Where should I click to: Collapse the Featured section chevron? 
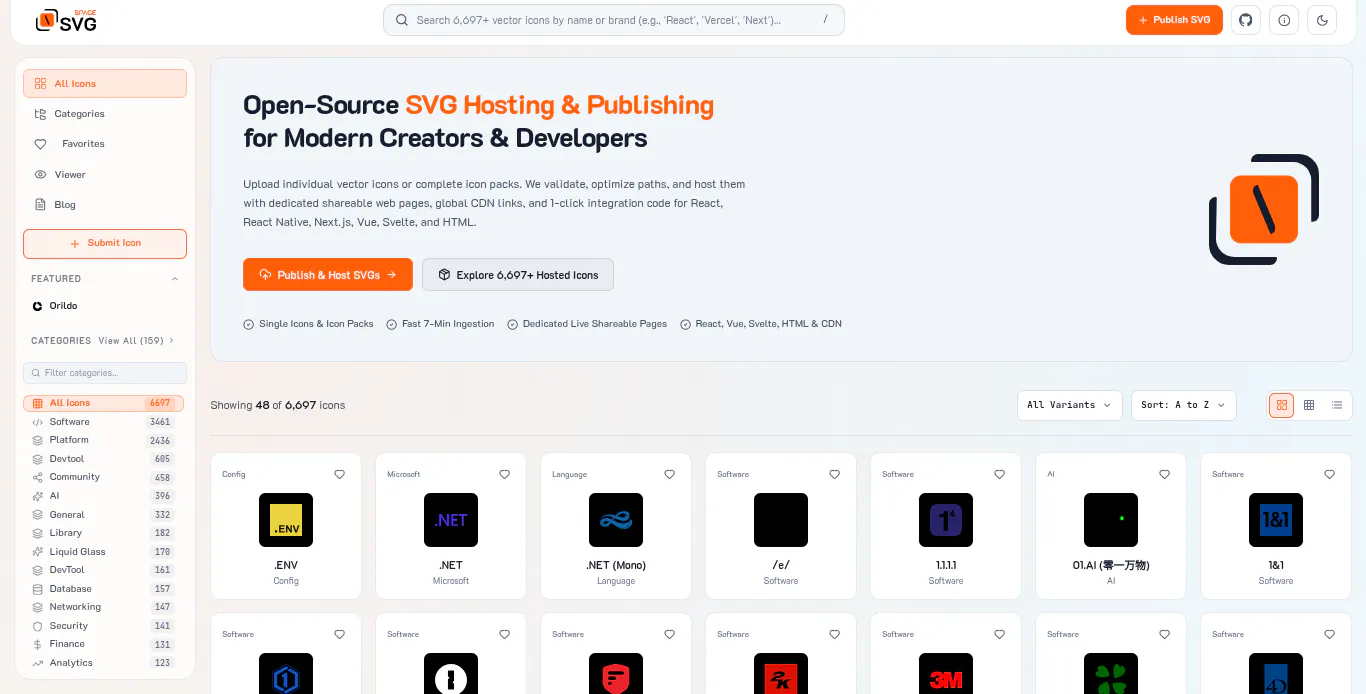coord(175,279)
